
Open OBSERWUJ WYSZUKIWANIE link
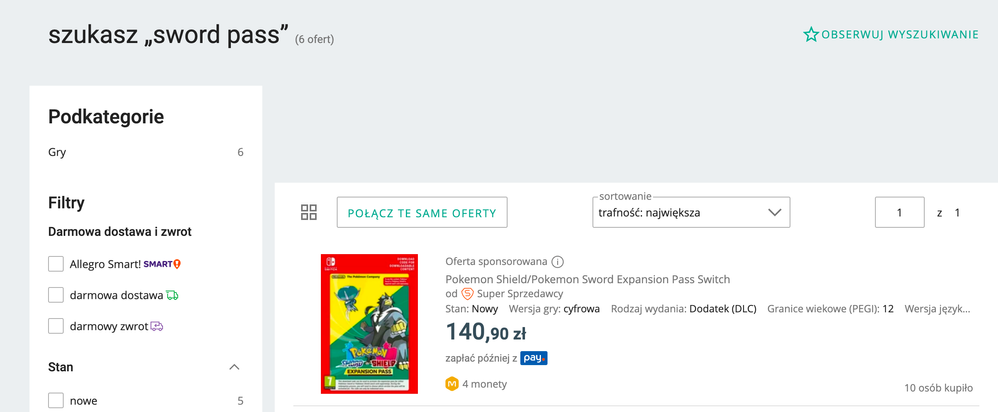[900, 34]
